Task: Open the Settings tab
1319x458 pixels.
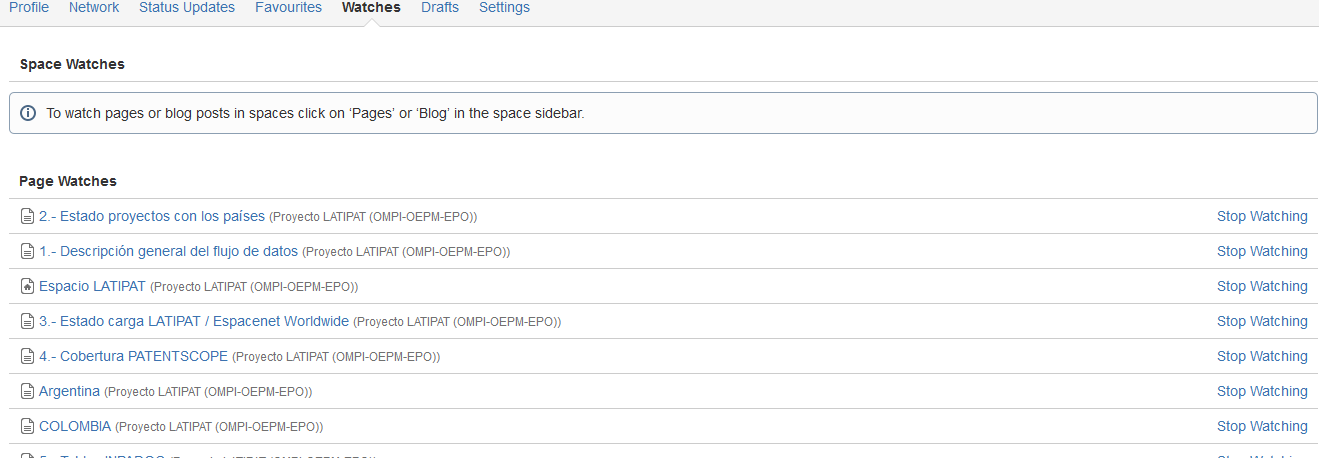Action: [x=504, y=8]
